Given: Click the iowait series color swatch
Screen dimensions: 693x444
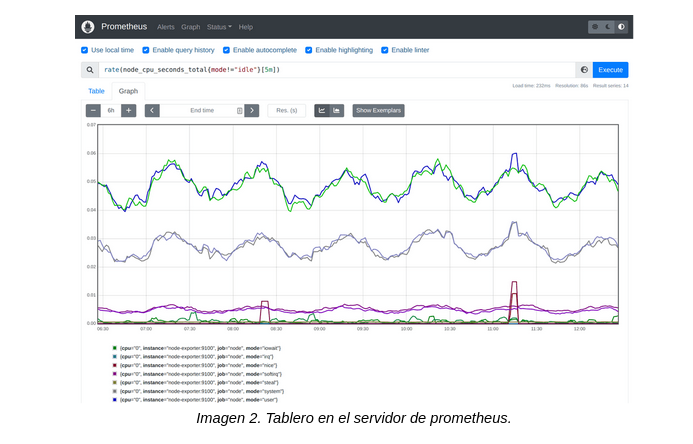Looking at the screenshot, I should (115, 348).
